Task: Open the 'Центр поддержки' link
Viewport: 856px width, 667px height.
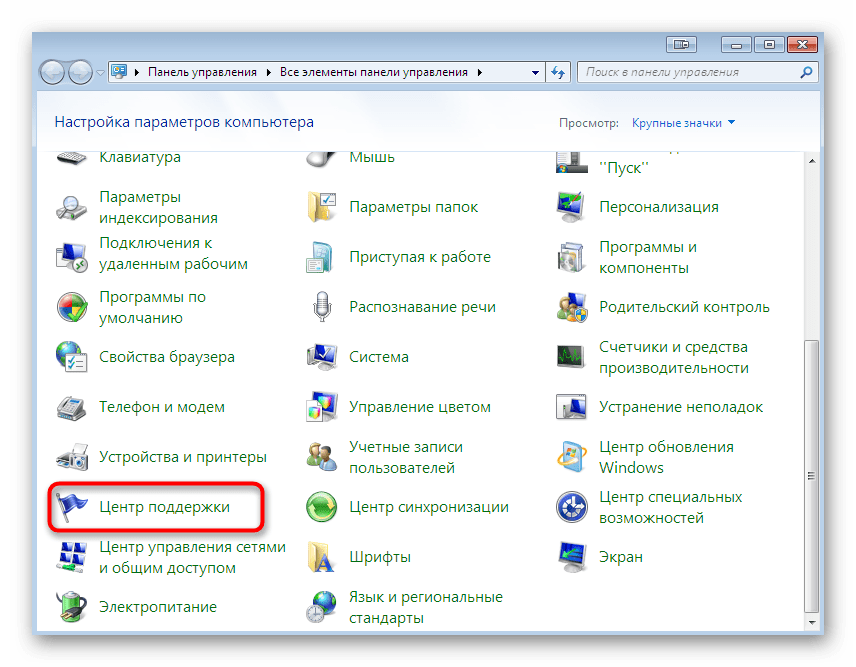Action: coord(164,507)
